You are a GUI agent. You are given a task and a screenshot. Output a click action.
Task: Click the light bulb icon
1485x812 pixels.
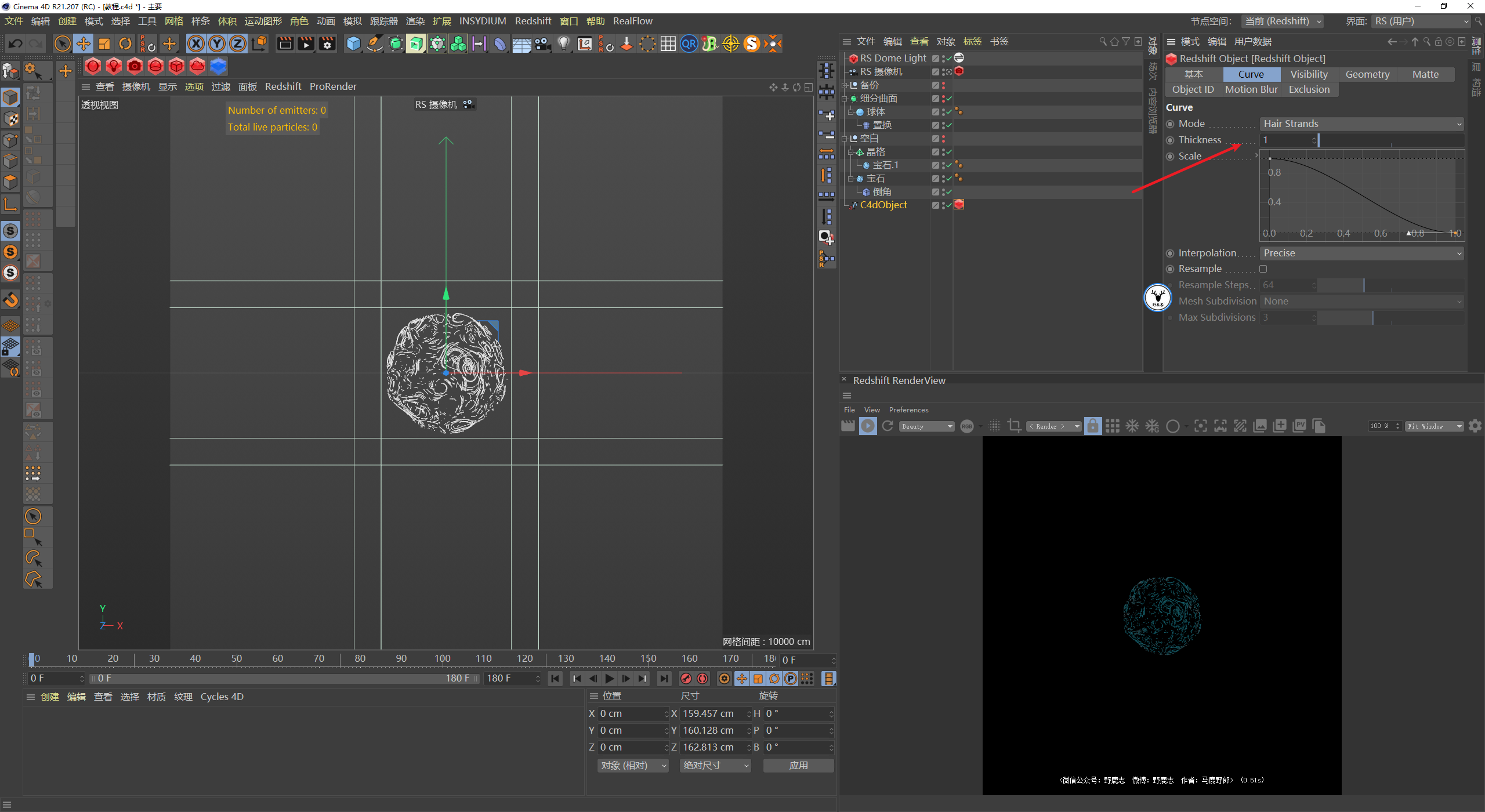[563, 43]
